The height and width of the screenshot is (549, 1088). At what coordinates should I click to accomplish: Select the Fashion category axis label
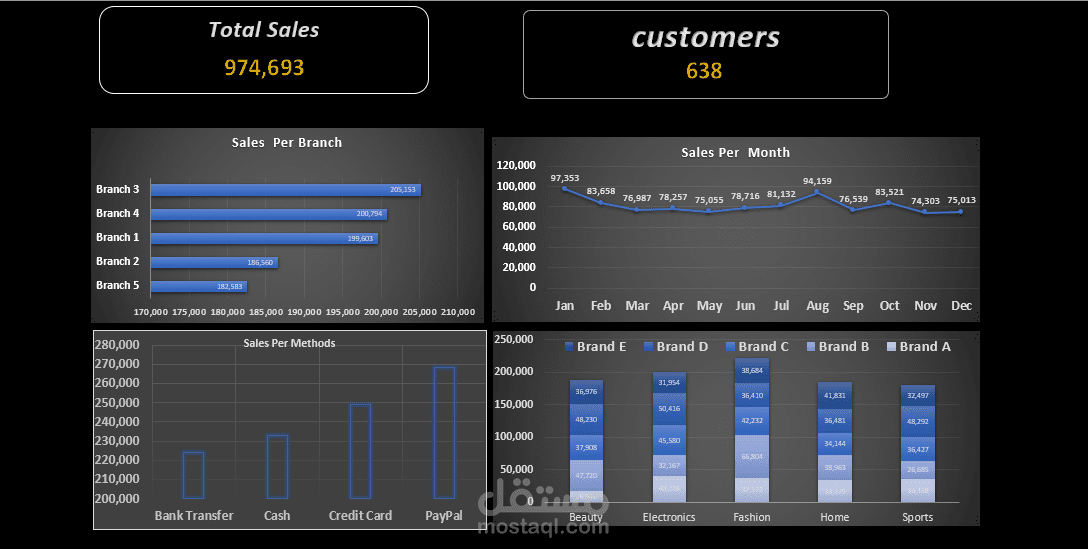pos(751,517)
